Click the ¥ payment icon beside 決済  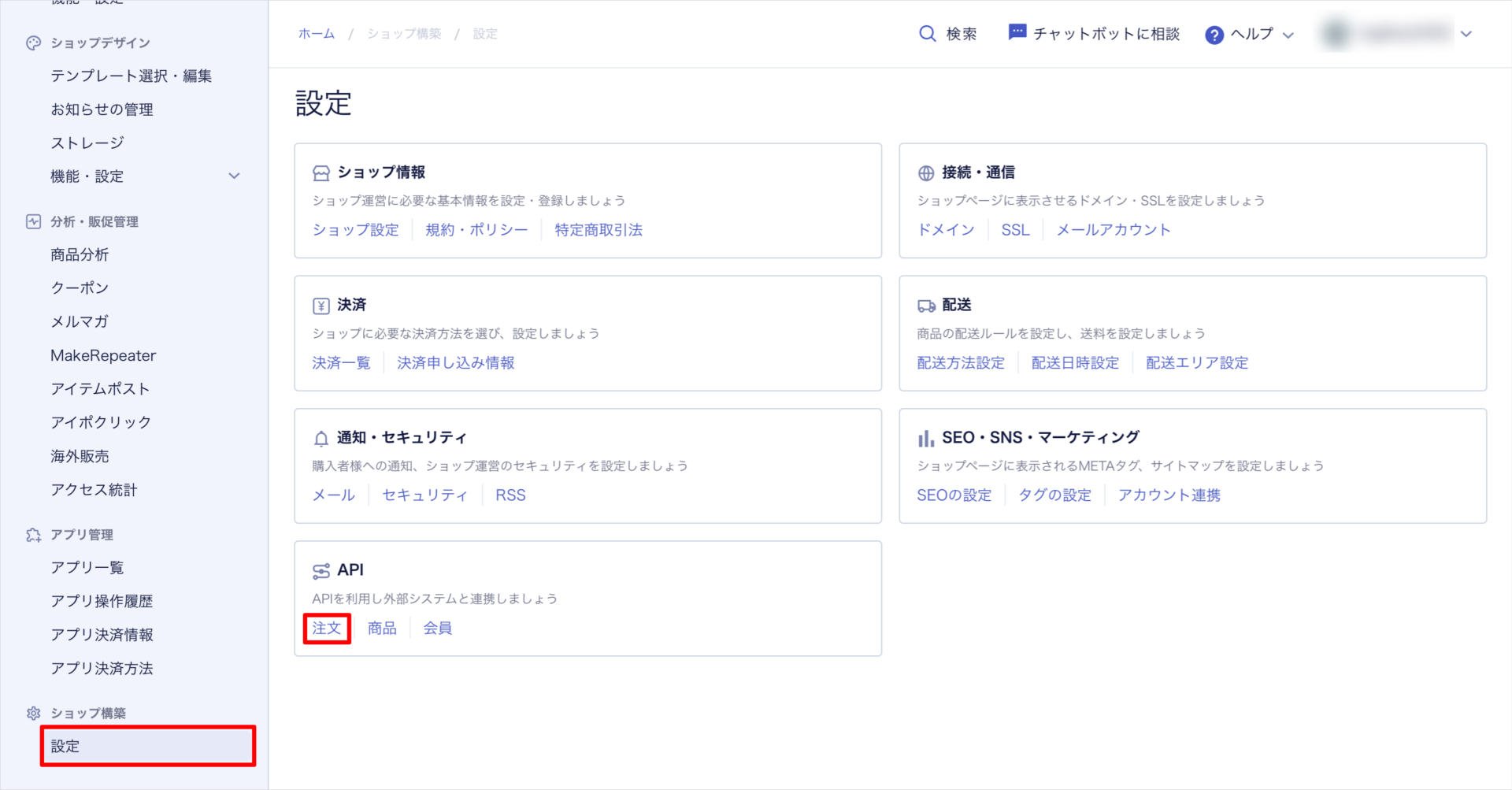click(x=320, y=304)
